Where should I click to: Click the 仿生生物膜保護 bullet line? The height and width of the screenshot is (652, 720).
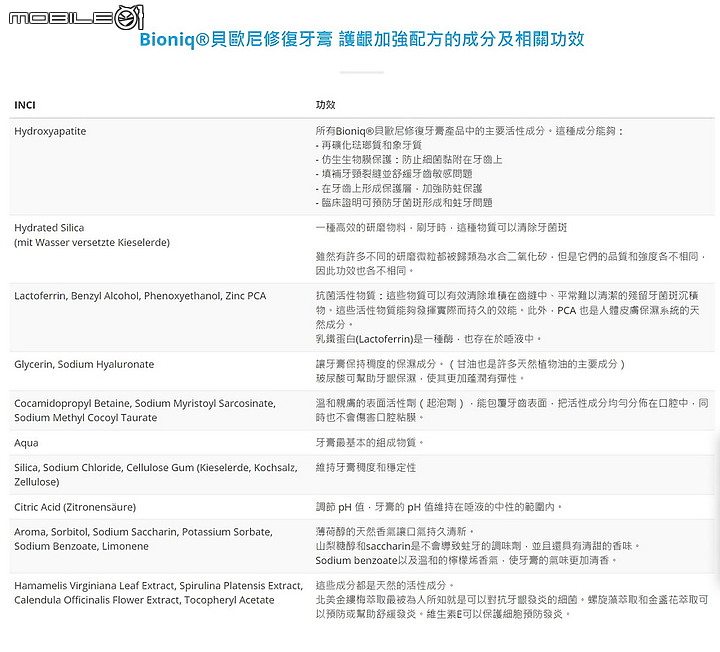tap(409, 160)
